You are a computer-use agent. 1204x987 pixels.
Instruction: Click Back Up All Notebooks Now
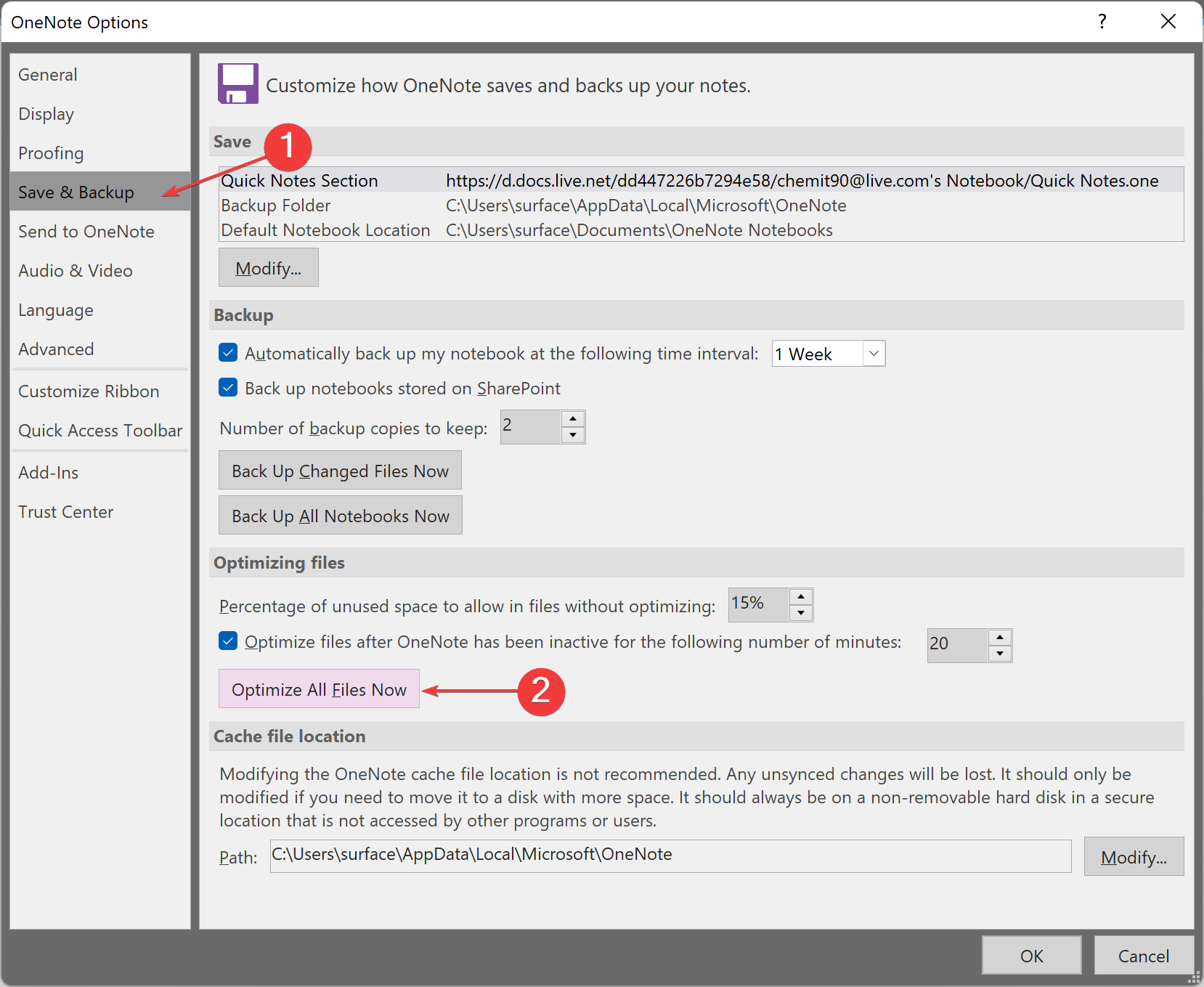341,516
